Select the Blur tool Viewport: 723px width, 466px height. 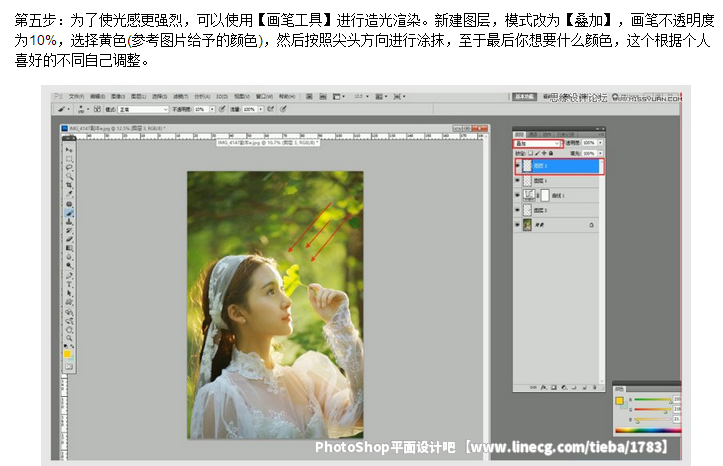(x=69, y=257)
